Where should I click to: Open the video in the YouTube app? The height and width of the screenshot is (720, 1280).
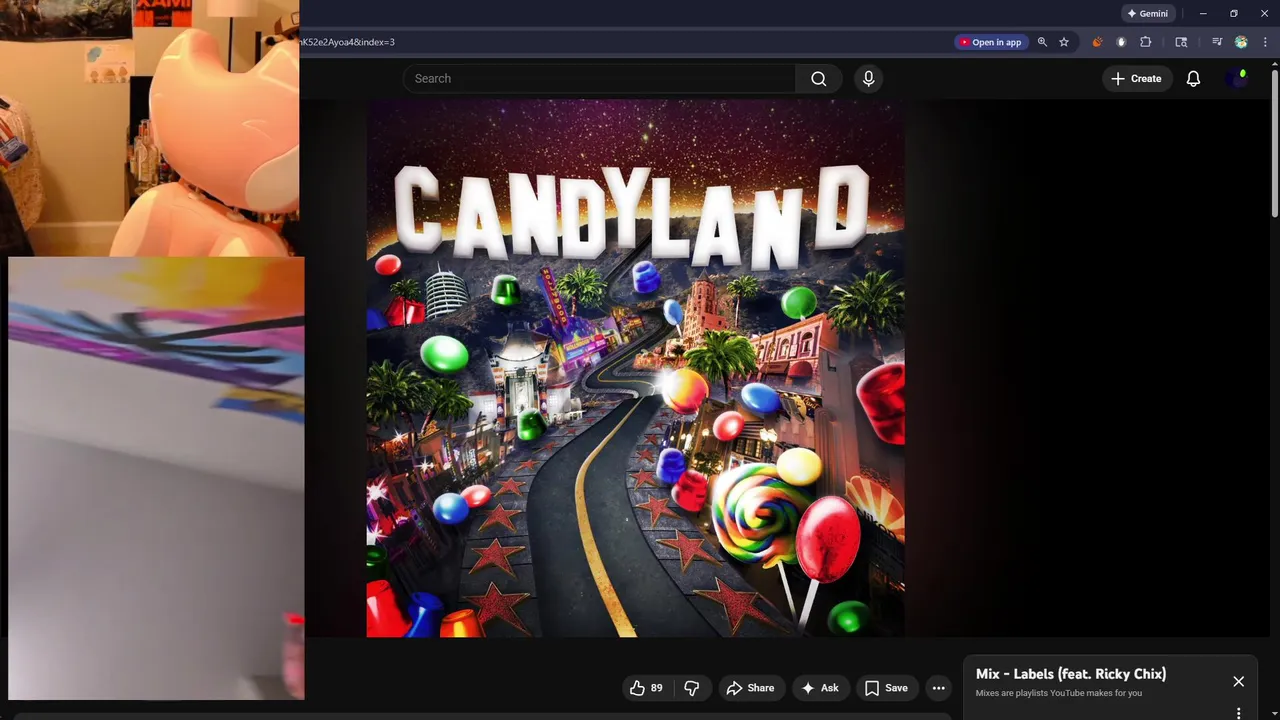(990, 42)
